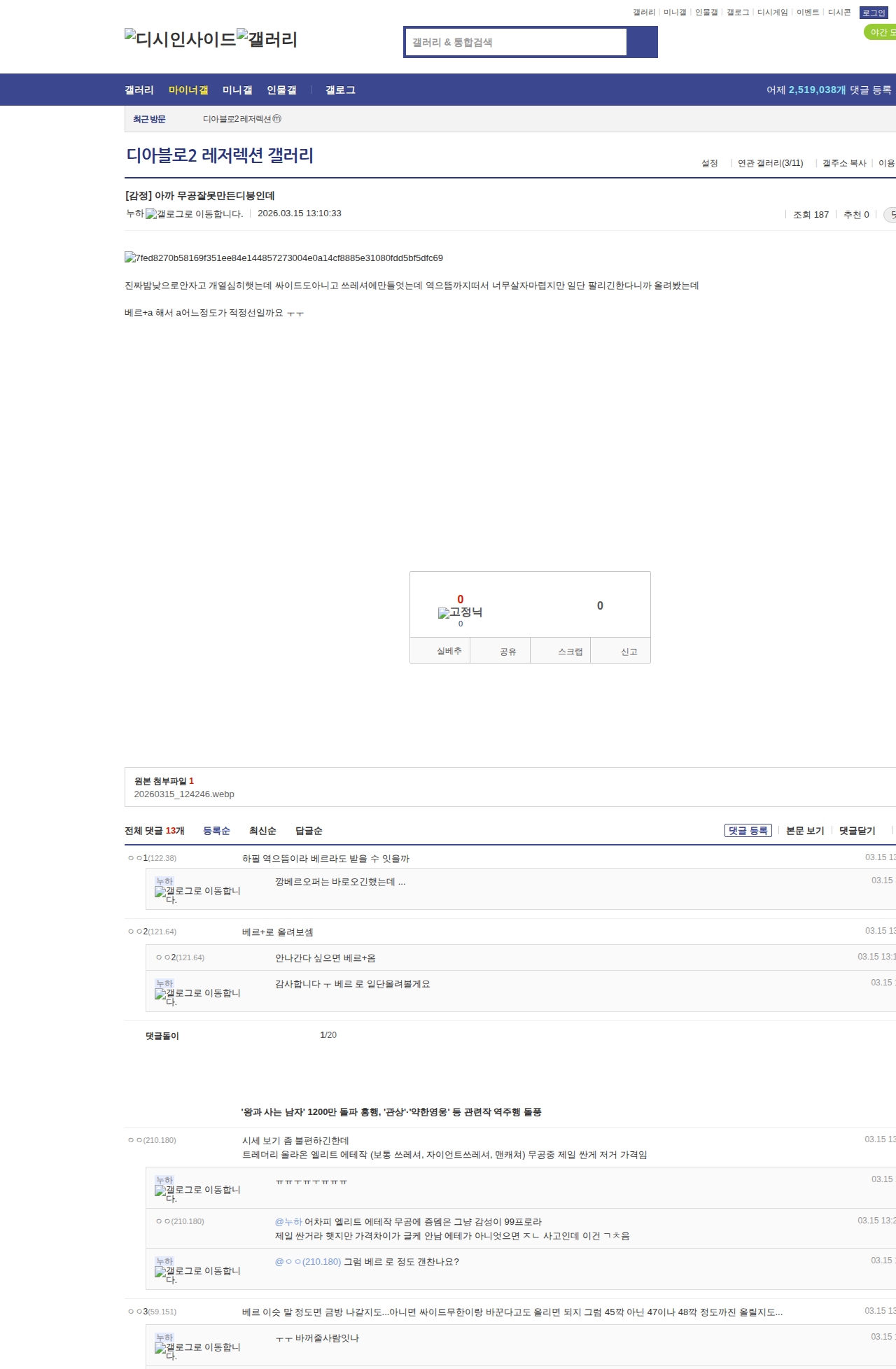This screenshot has width=896, height=1369.
Task: Click the gallog icon beside the post author
Action: [194, 214]
